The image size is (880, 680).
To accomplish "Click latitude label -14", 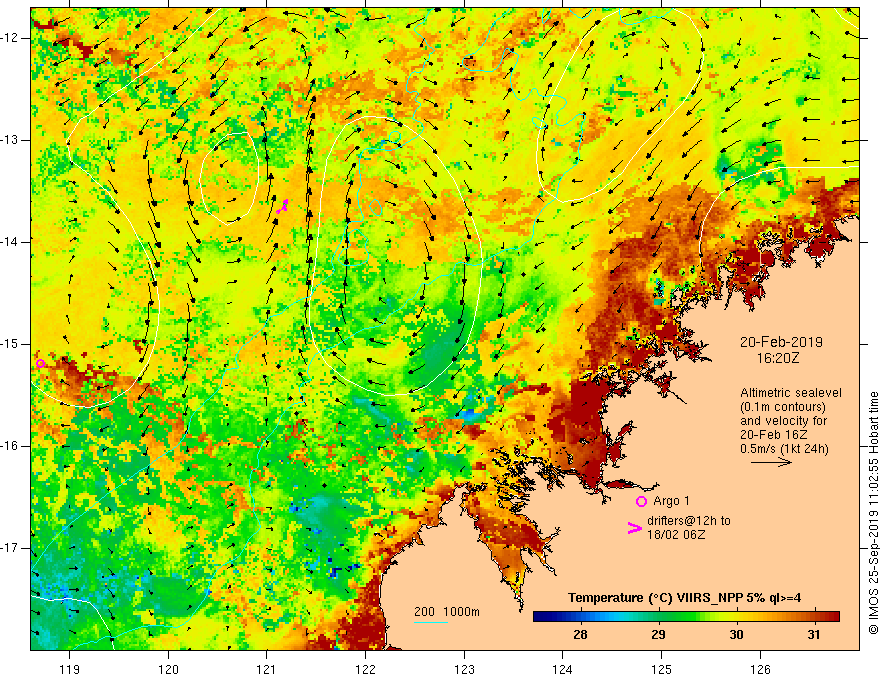I will coord(11,242).
